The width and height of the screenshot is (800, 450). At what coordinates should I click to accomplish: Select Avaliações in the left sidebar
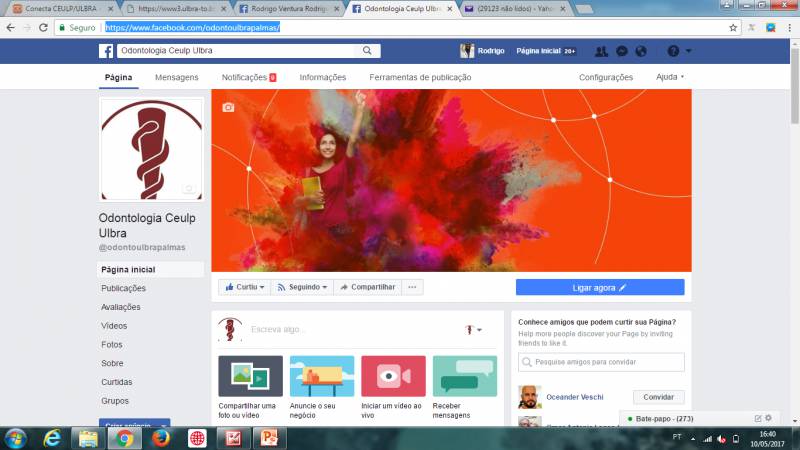(121, 307)
